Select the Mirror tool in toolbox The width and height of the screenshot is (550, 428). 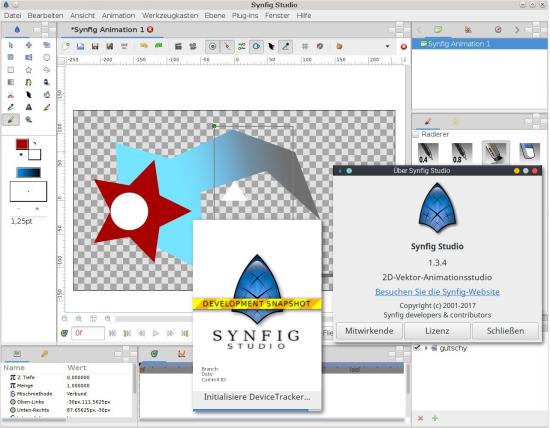tap(29, 57)
